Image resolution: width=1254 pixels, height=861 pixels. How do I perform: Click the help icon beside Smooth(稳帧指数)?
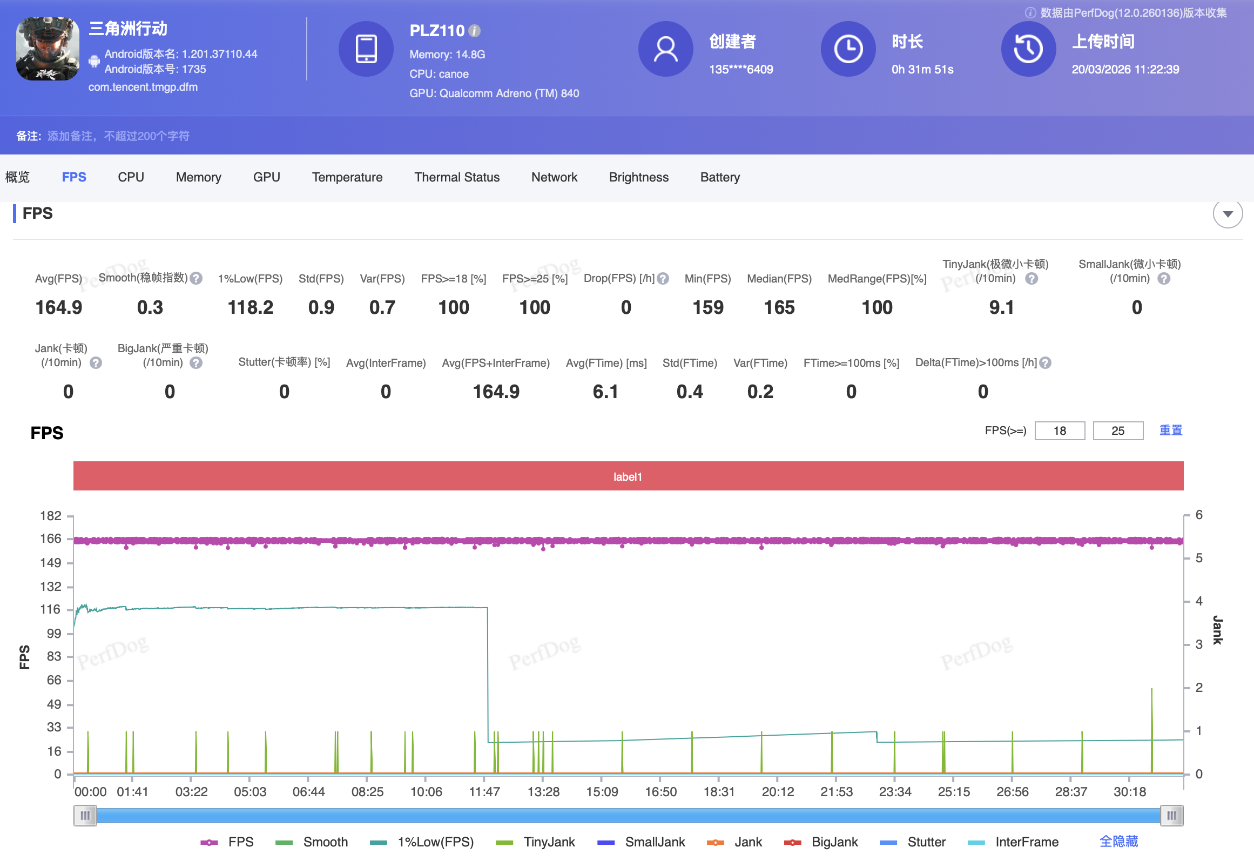[x=197, y=279]
